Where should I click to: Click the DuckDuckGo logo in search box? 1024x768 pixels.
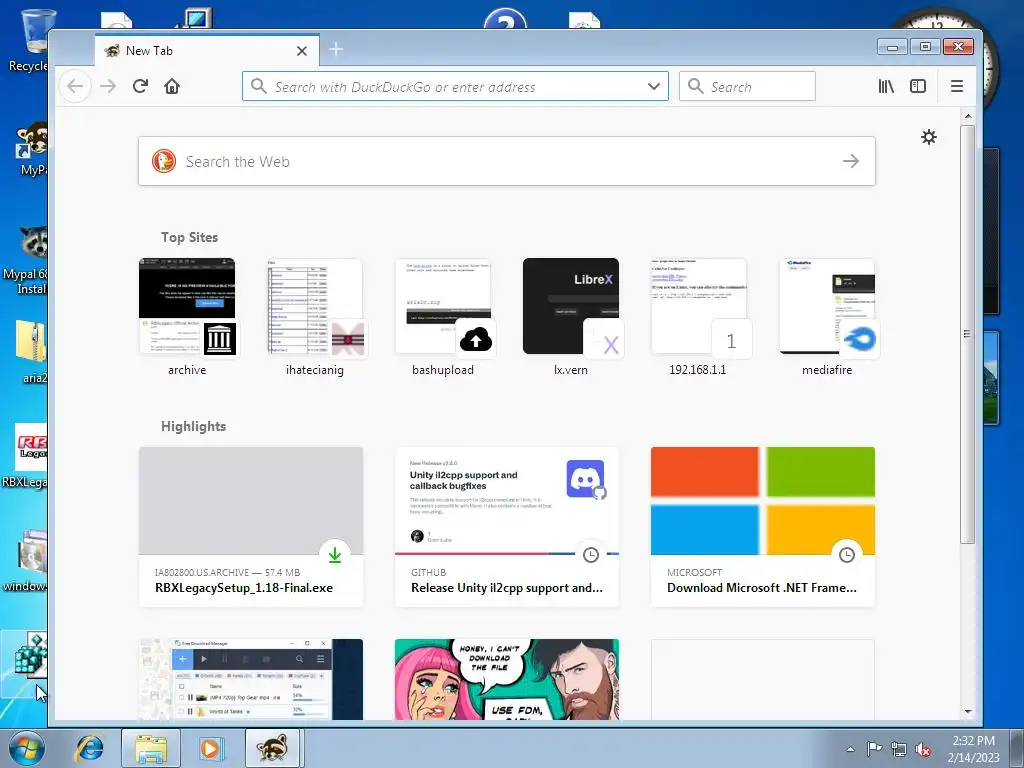click(x=164, y=161)
